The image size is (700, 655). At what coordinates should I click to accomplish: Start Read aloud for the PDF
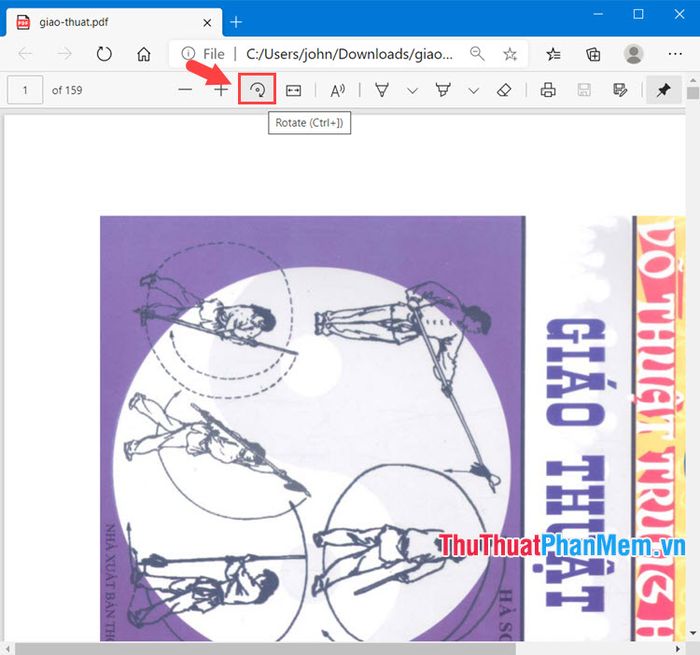pyautogui.click(x=338, y=90)
